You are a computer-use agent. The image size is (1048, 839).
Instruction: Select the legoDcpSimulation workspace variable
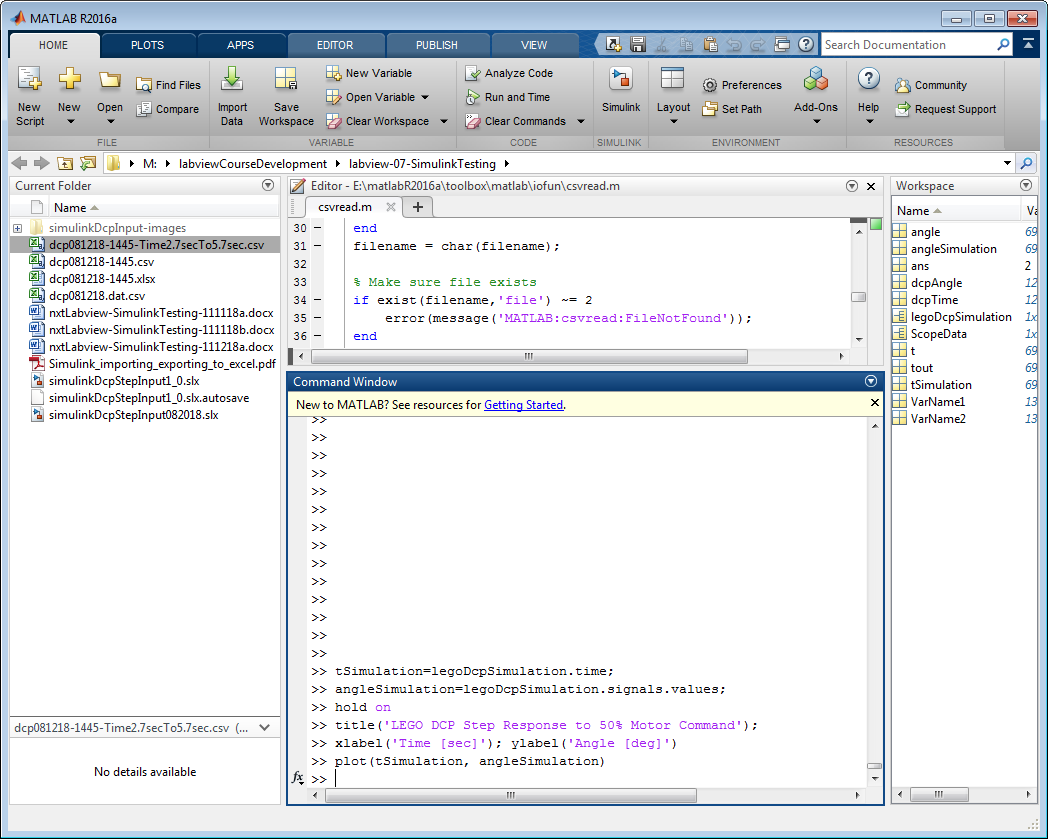point(960,317)
